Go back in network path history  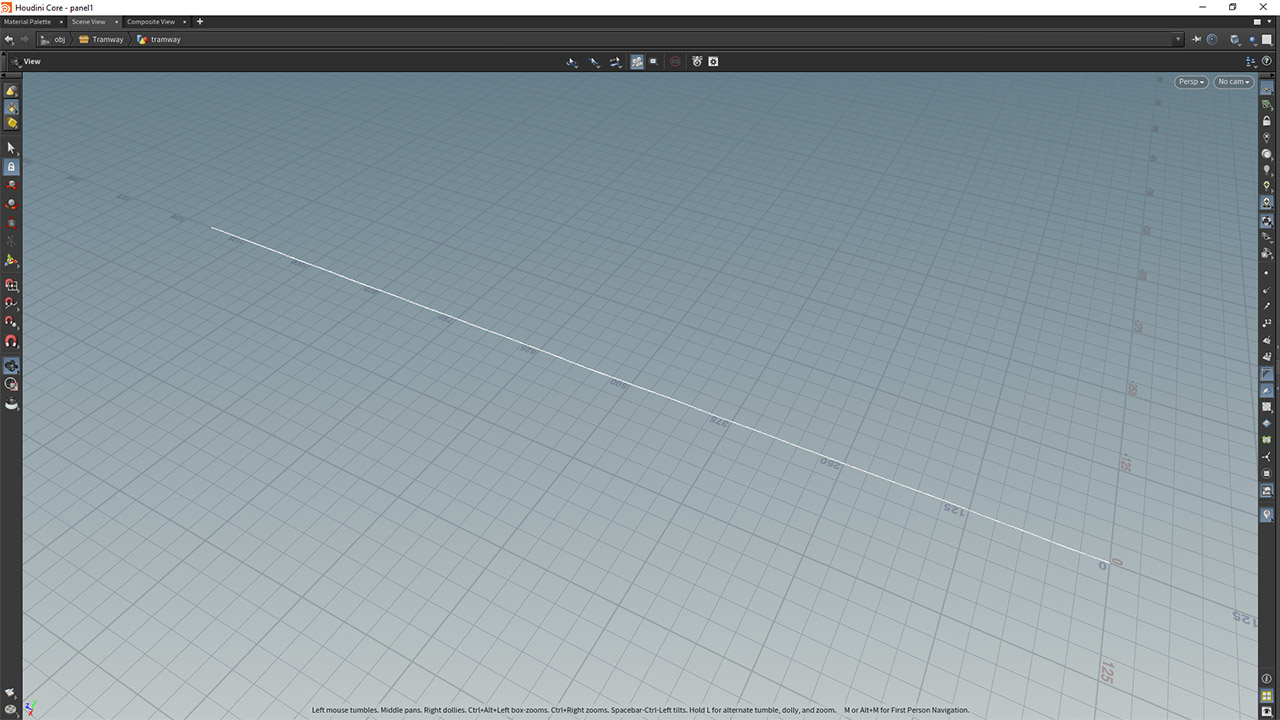(9, 39)
